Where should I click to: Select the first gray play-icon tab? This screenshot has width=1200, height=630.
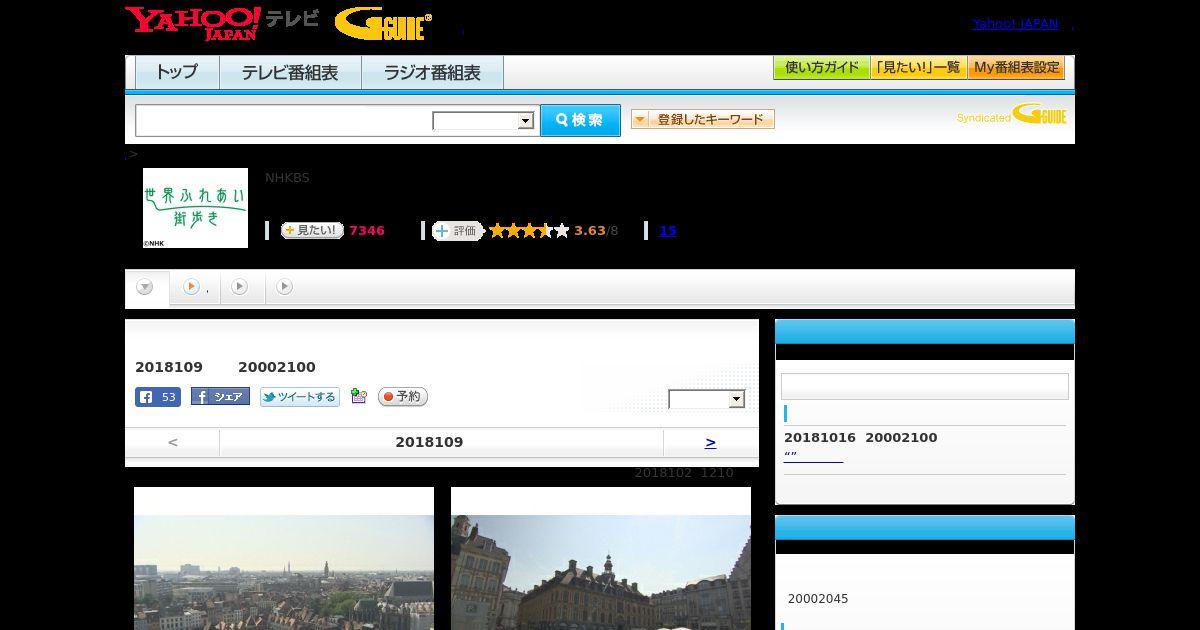pos(239,287)
